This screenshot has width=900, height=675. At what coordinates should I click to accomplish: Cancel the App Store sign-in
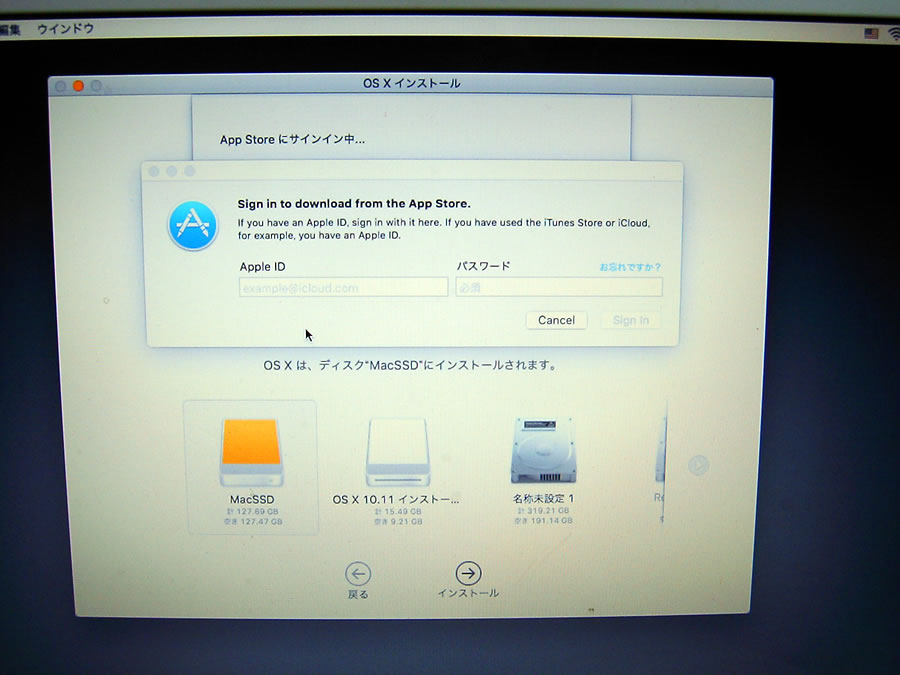click(x=556, y=320)
